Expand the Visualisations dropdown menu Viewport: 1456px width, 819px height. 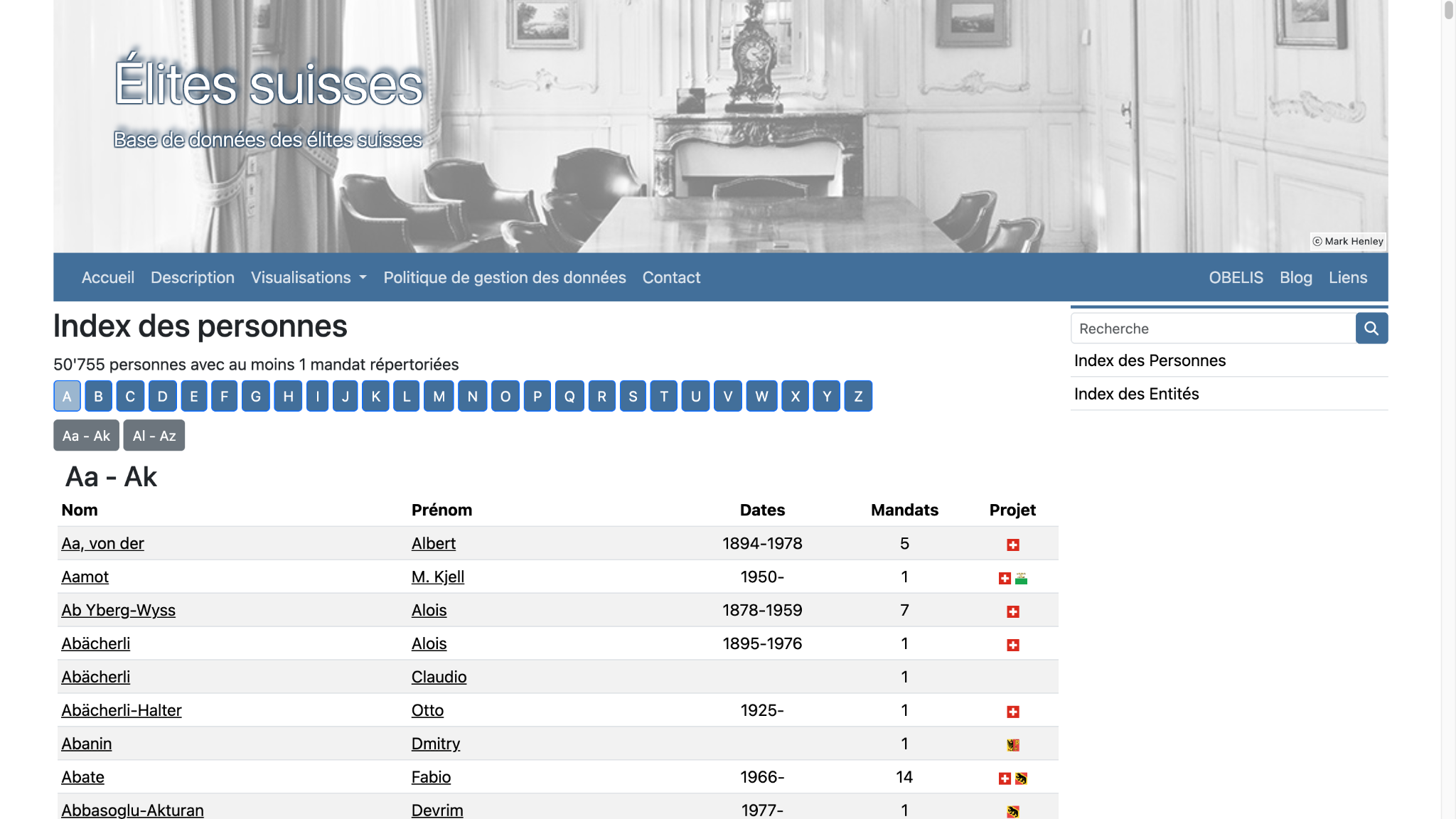point(309,277)
